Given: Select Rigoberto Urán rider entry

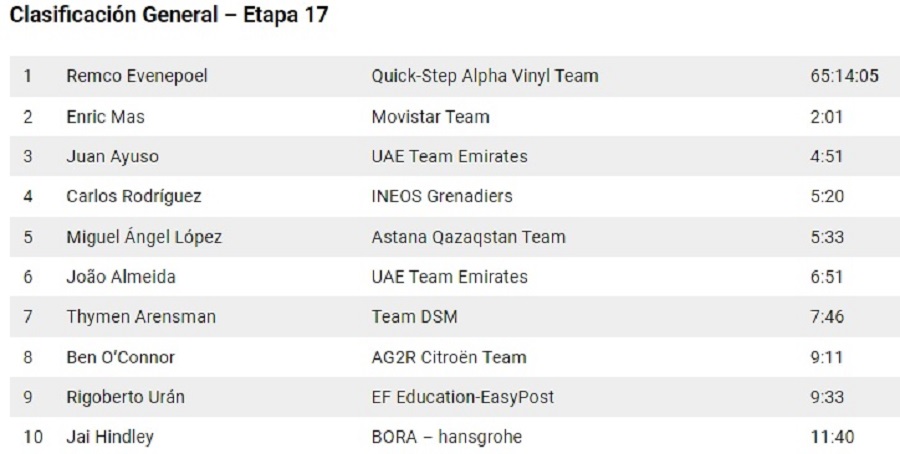Looking at the screenshot, I should pos(125,397).
